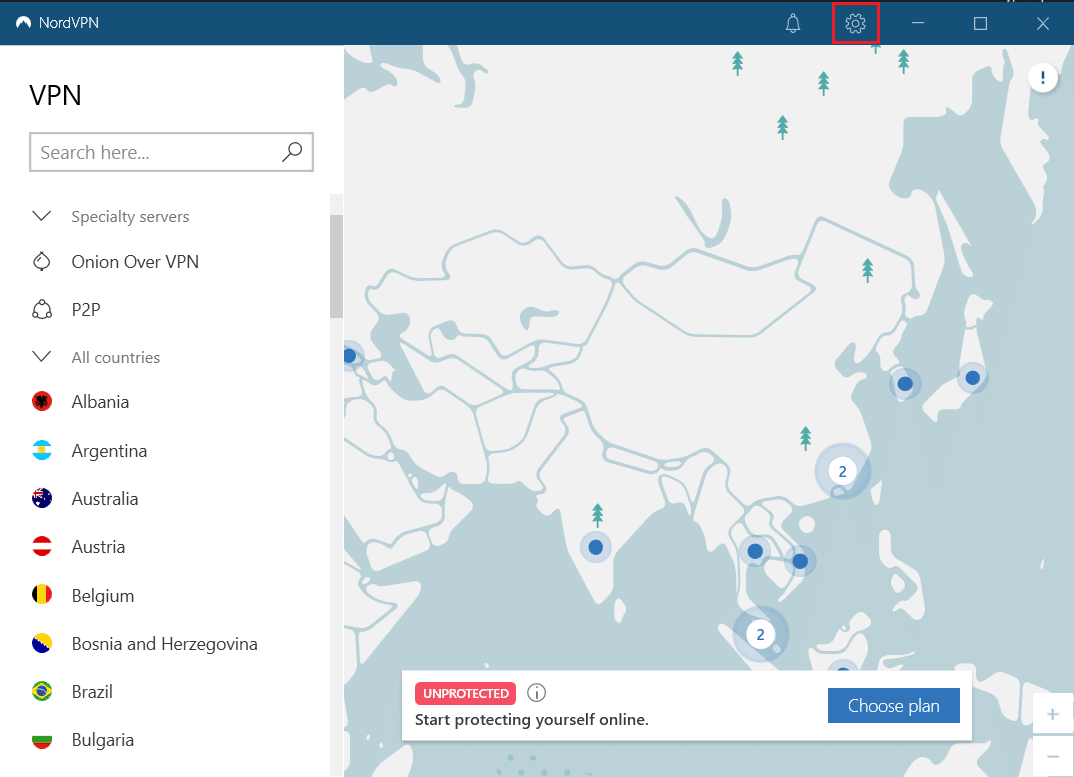This screenshot has height=777, width=1074.
Task: Click the exclamation alert icon on map
Action: 1043,77
